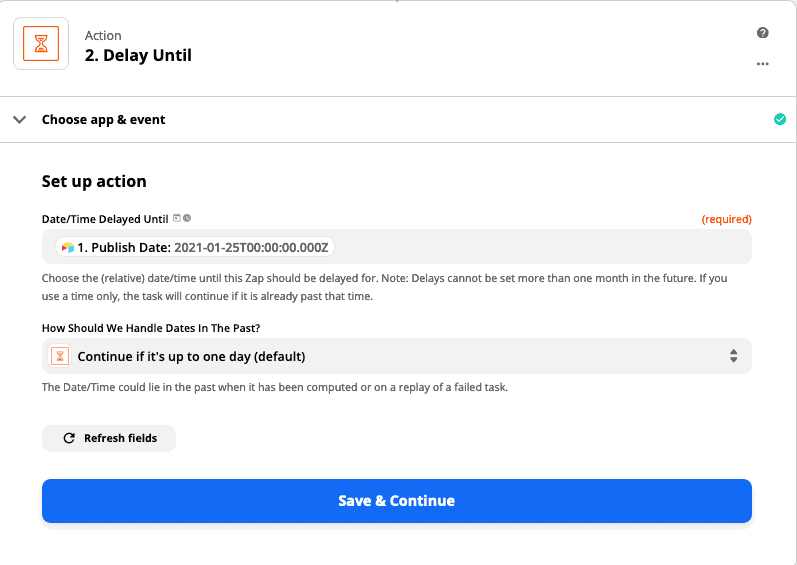The height and width of the screenshot is (565, 797).
Task: Open the Handle Dates In The Past dropdown
Action: (x=396, y=356)
